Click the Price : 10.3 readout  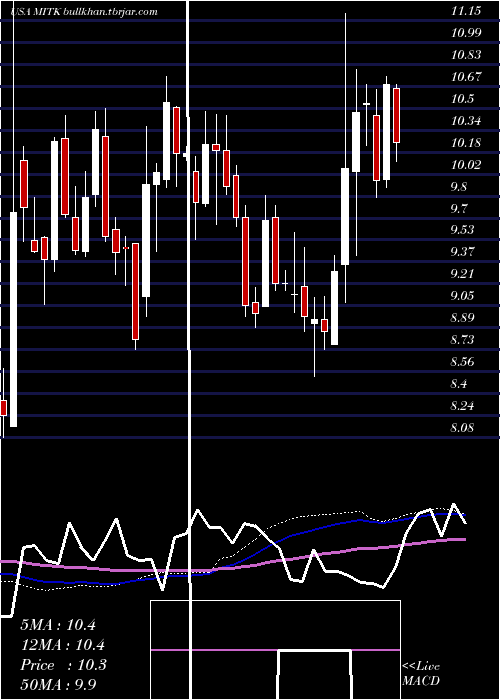point(63,665)
